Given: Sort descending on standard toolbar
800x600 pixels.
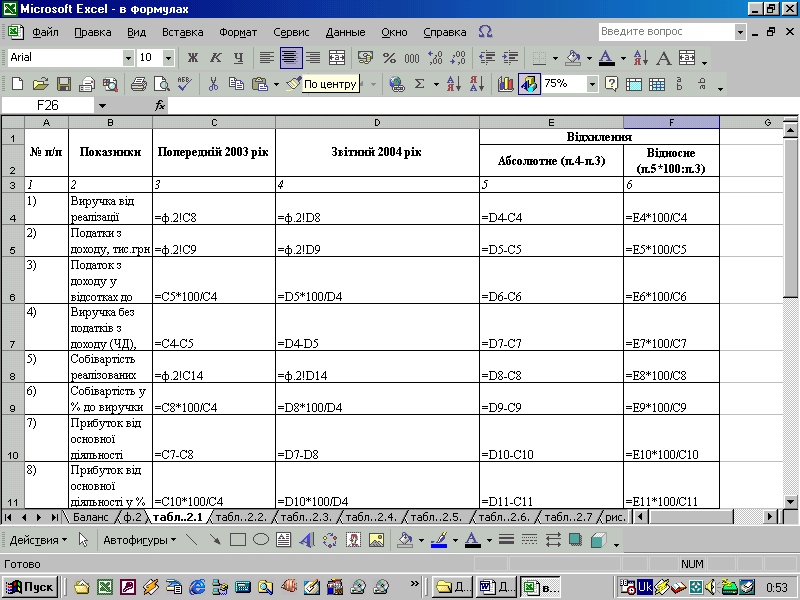Looking at the screenshot, I should pos(476,84).
